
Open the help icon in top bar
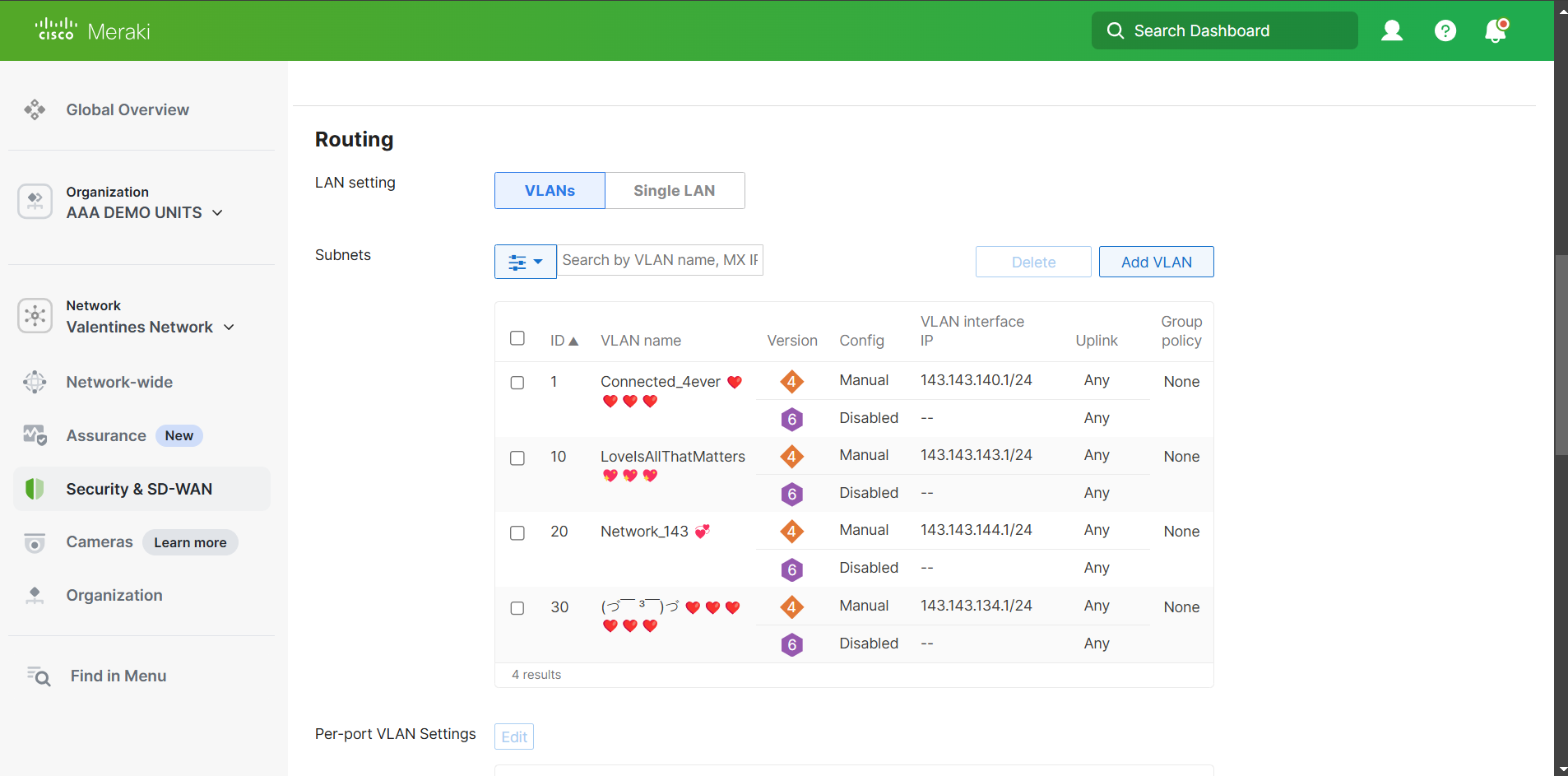pyautogui.click(x=1445, y=30)
